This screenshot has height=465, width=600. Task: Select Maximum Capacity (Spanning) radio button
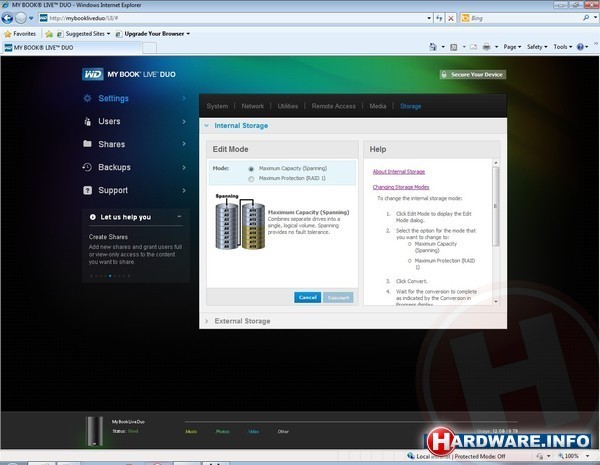(251, 169)
